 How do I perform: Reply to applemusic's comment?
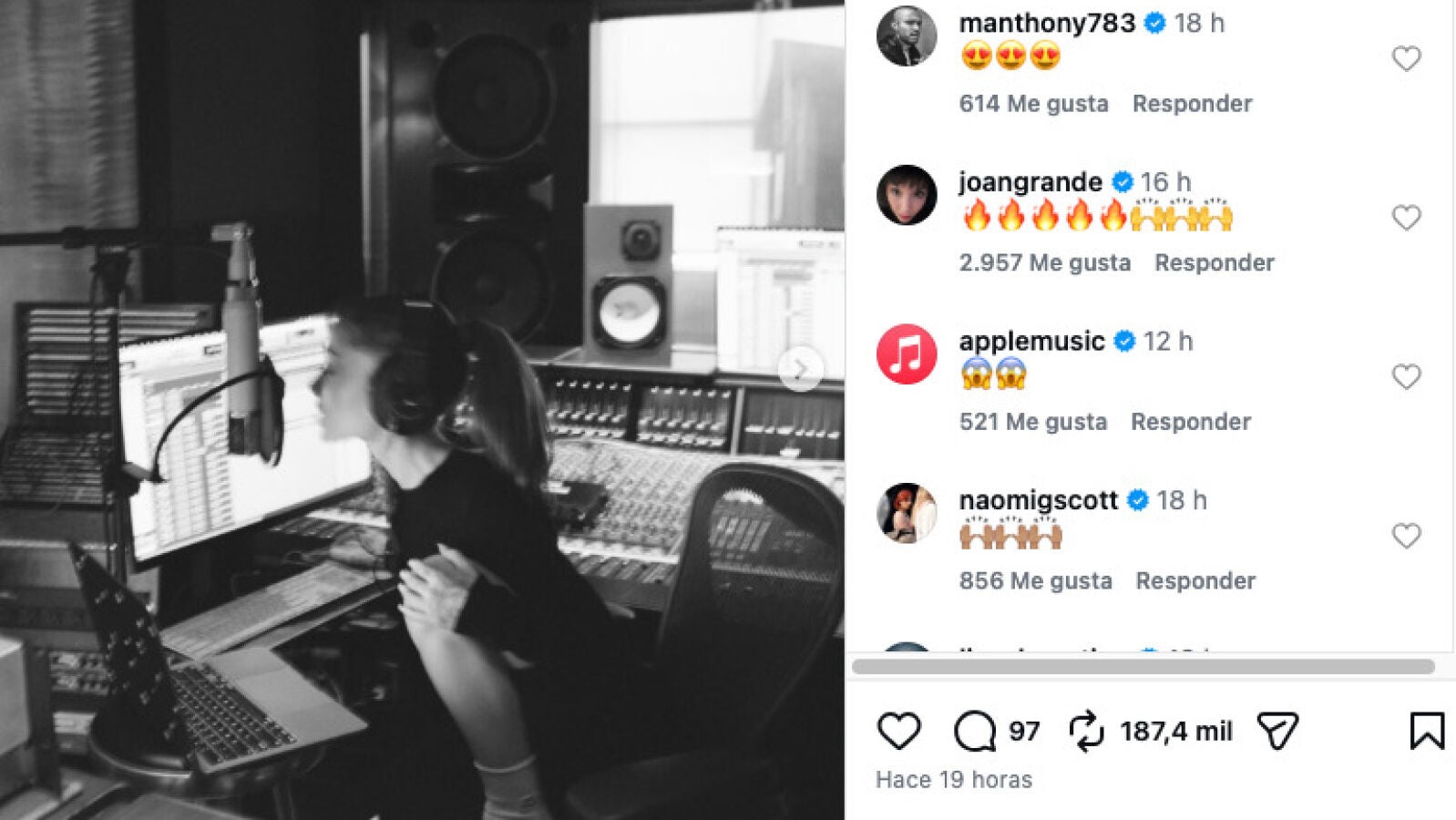pyautogui.click(x=1190, y=422)
